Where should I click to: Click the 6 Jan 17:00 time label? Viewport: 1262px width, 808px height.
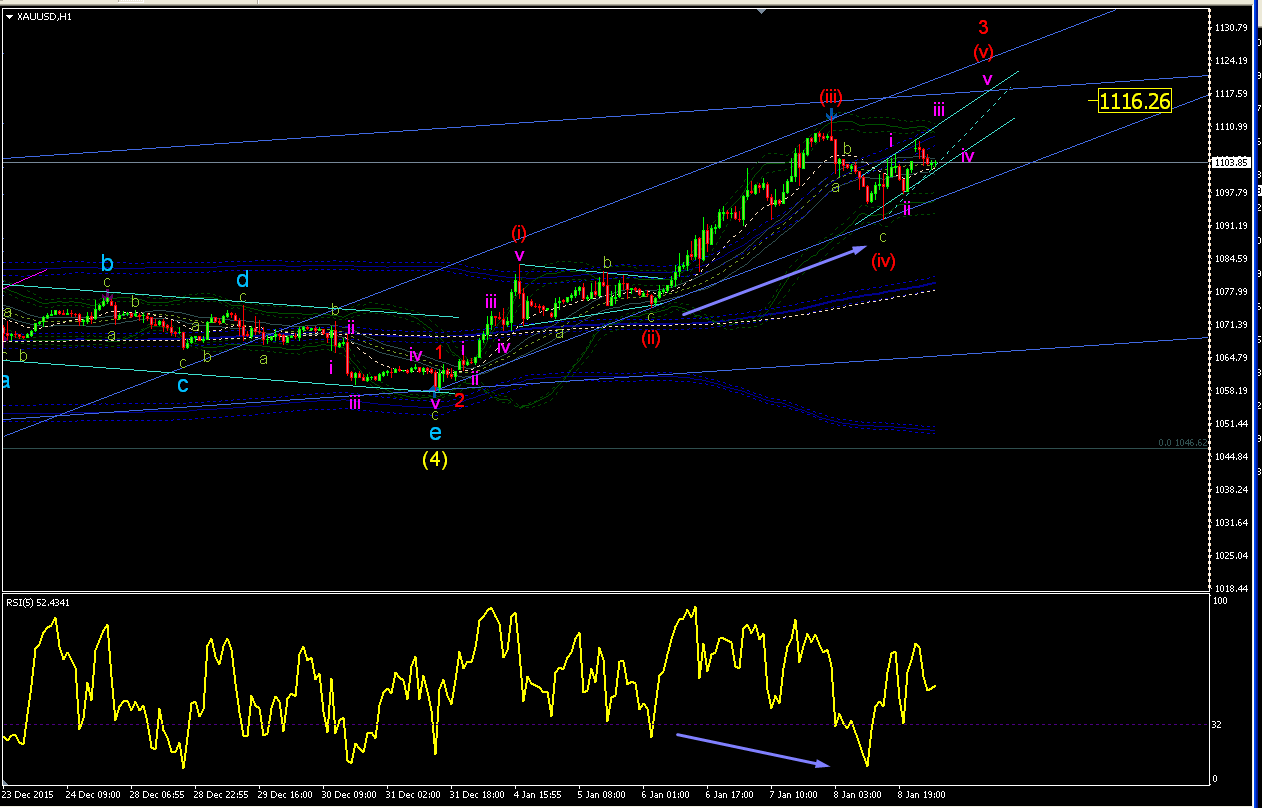(731, 795)
